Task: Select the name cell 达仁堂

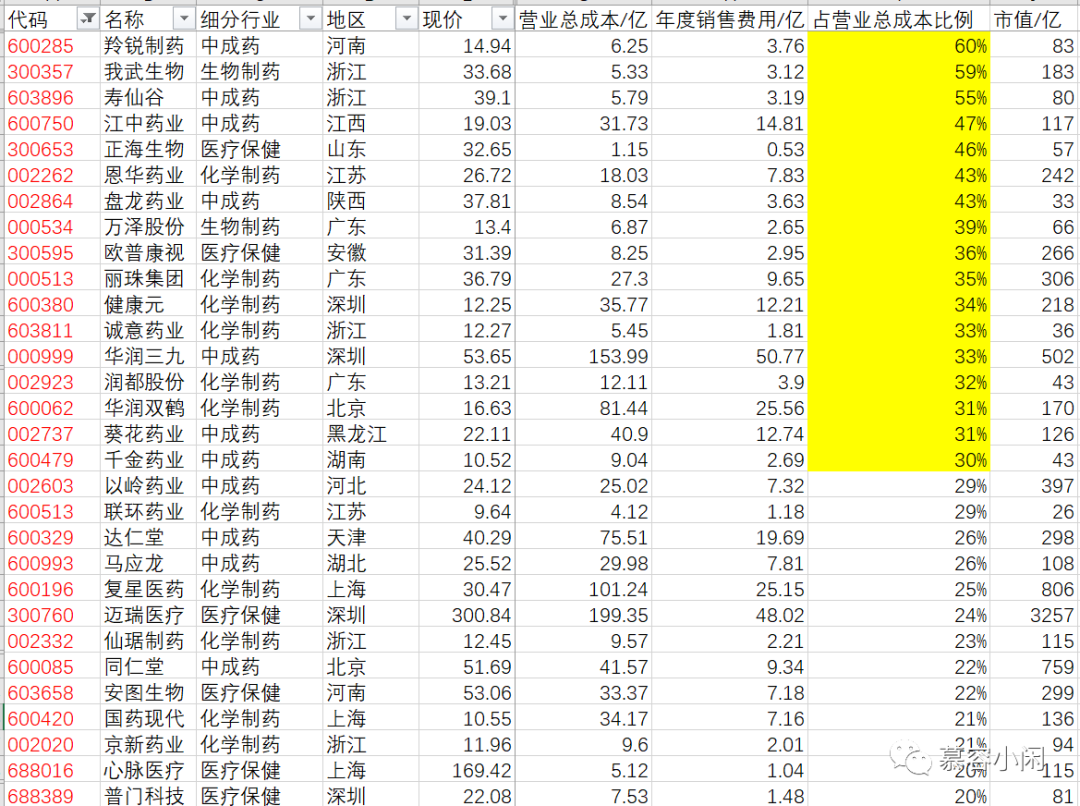Action: pyautogui.click(x=148, y=537)
